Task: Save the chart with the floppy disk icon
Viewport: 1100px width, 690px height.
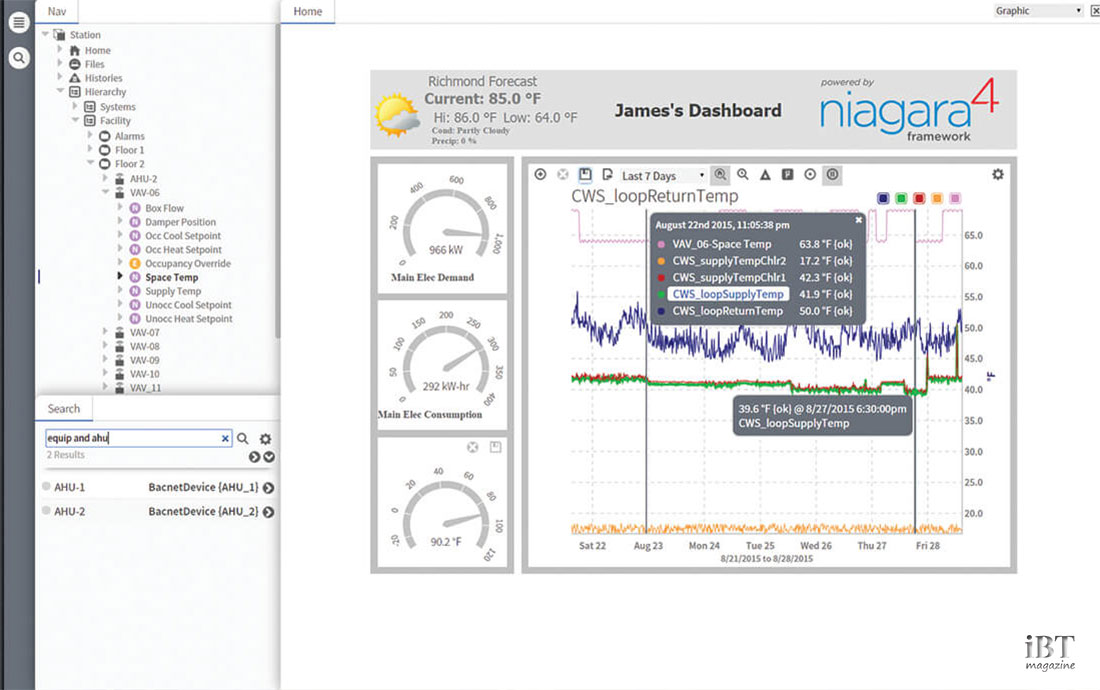Action: 585,174
